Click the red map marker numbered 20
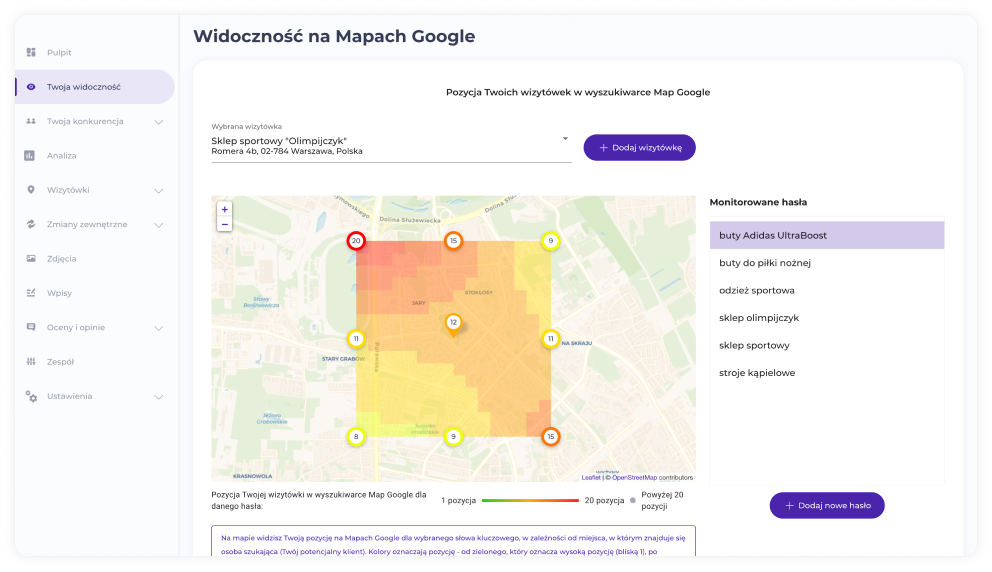This screenshot has height=572, width=992. pyautogui.click(x=356, y=241)
